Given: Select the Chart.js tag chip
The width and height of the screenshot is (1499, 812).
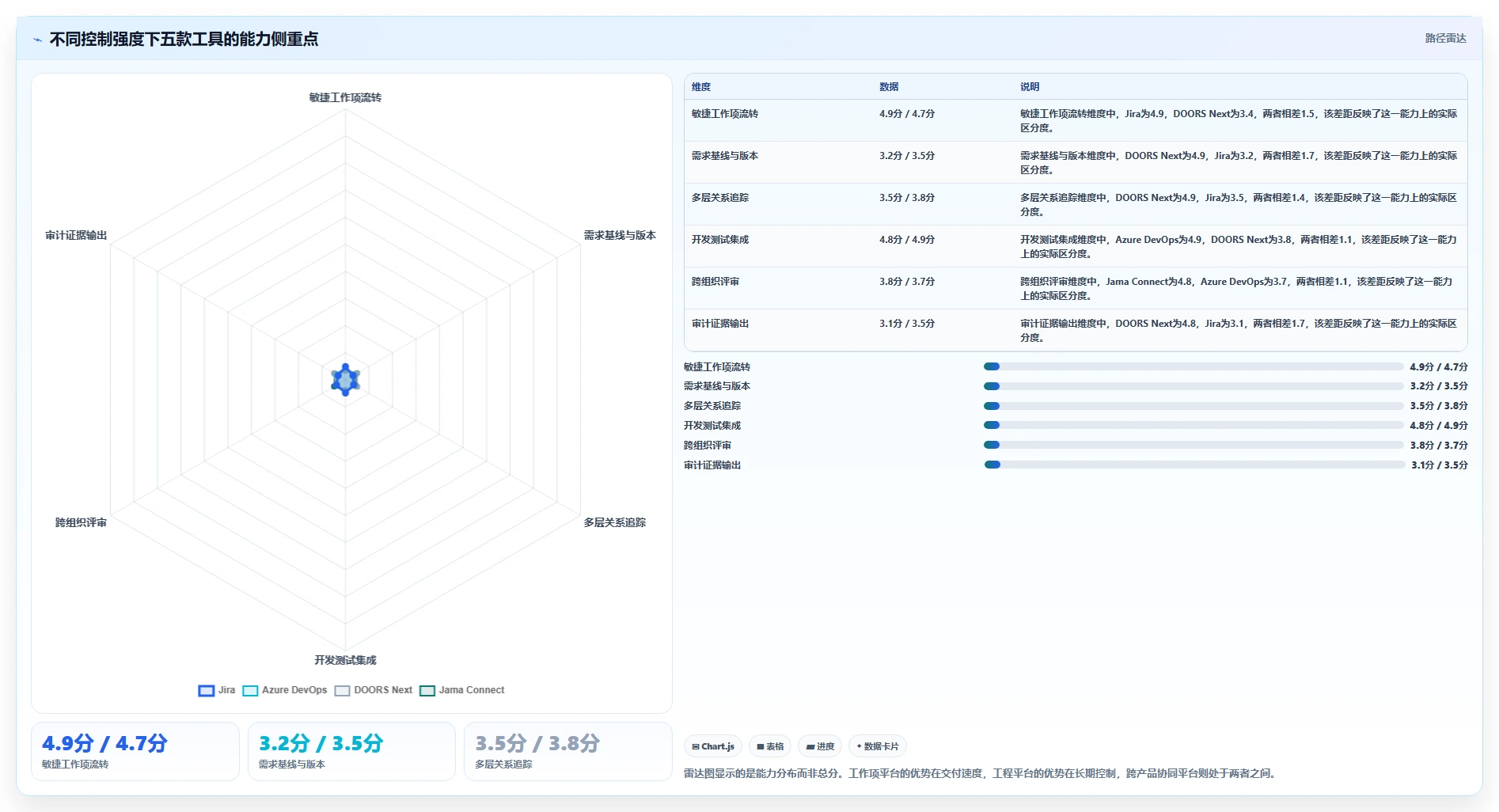Looking at the screenshot, I should [x=713, y=746].
